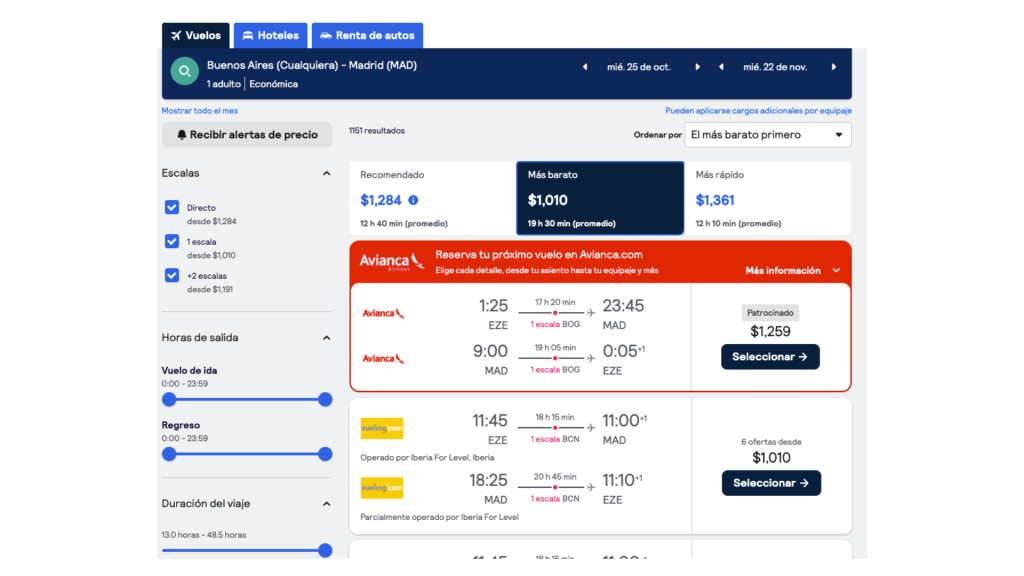
Task: Click Patrocinado sponsored badge
Action: [x=770, y=313]
